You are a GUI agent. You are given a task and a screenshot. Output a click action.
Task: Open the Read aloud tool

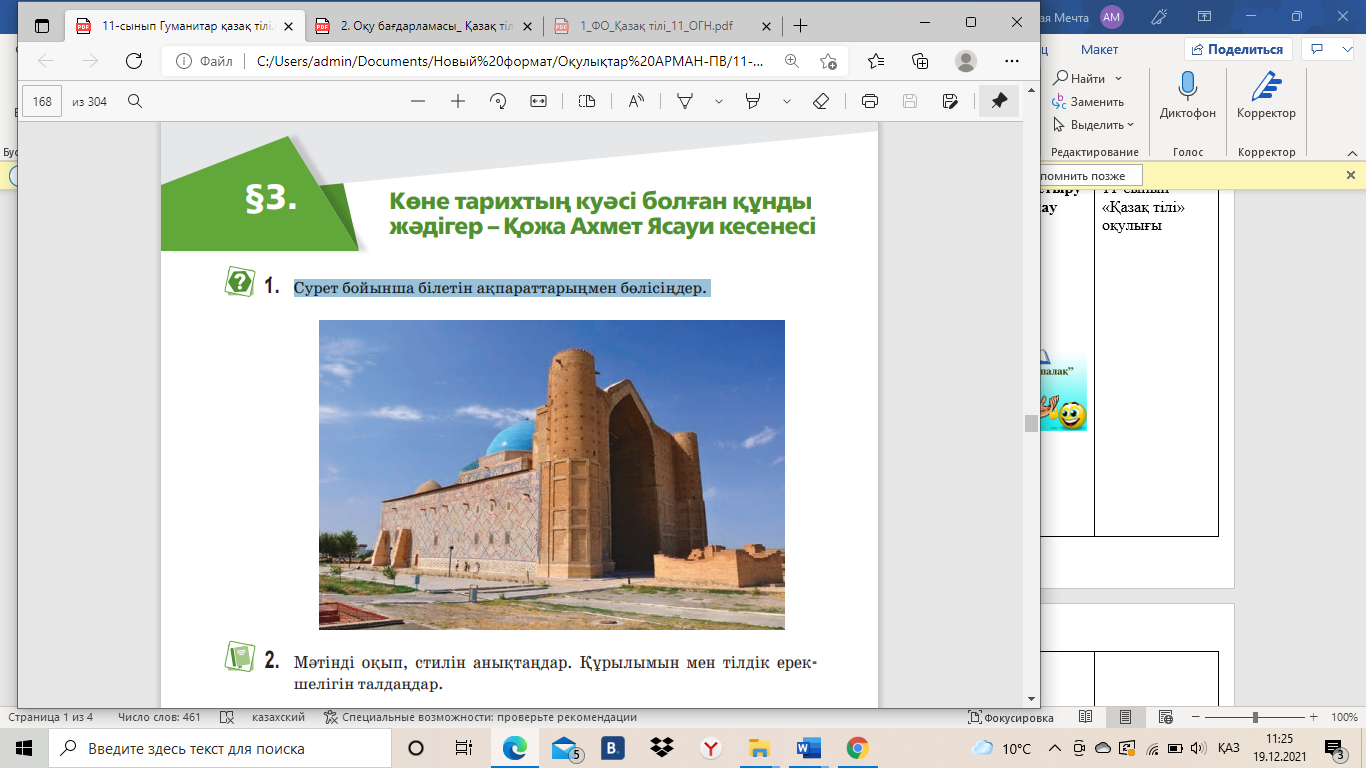[636, 101]
